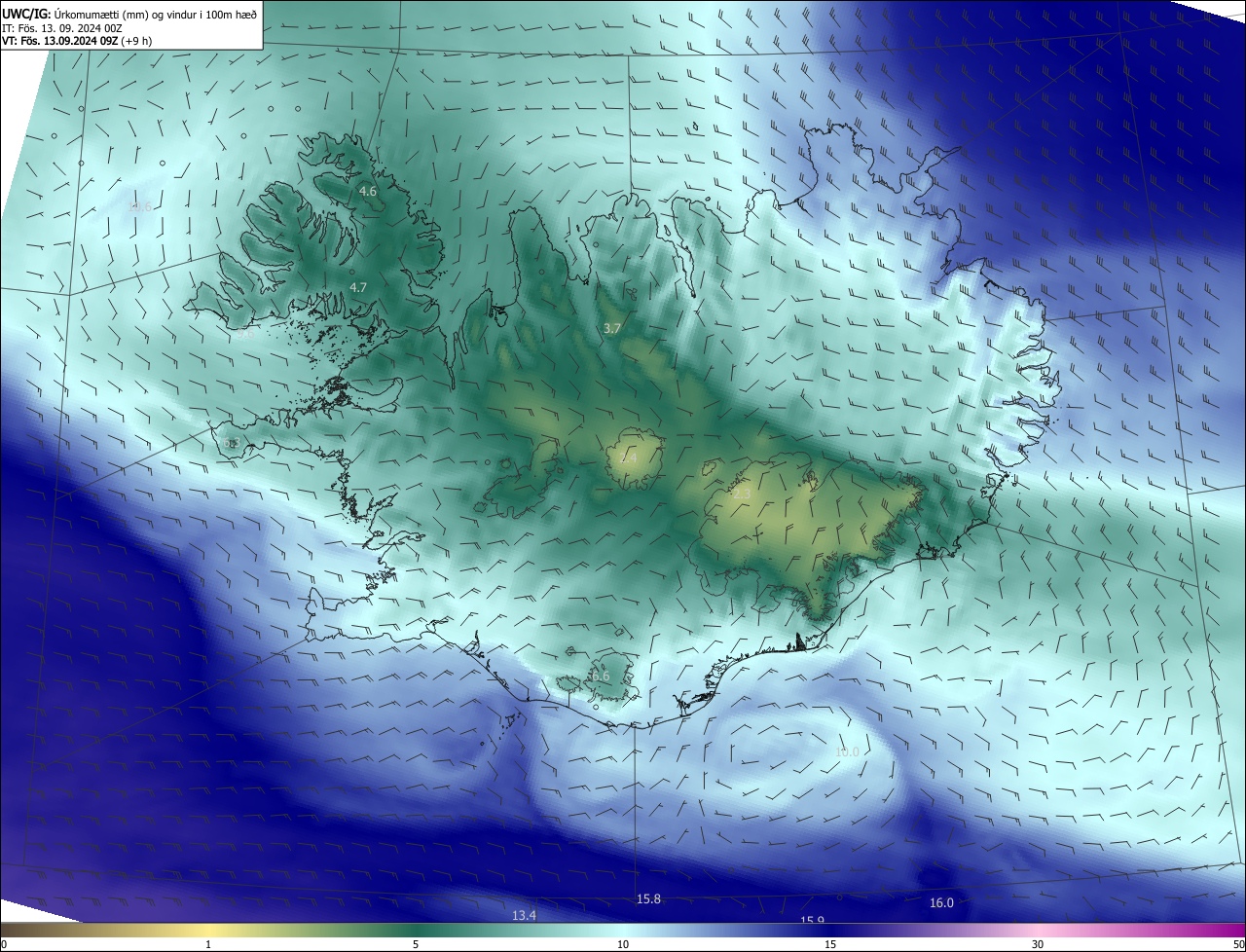Click the 2.3 value label on the map
Viewport: 1246px width, 952px height.
click(742, 494)
